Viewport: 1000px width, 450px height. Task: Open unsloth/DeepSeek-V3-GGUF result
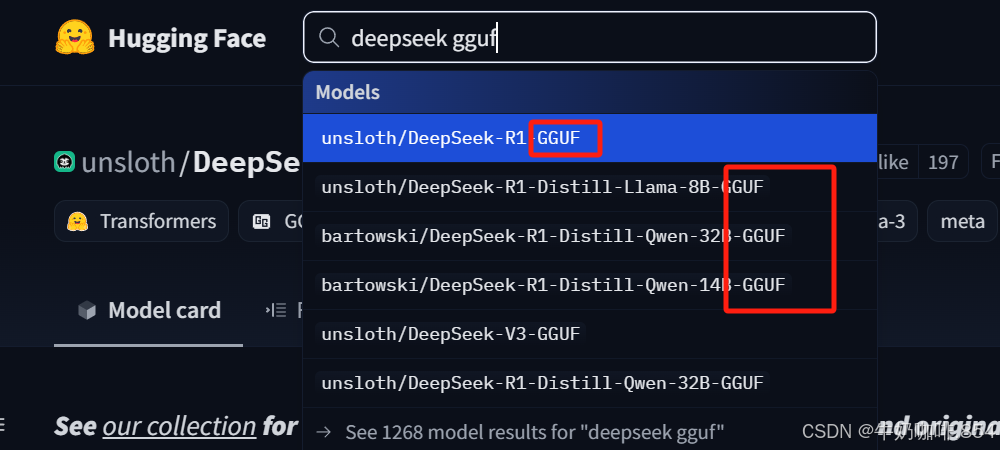tap(590, 333)
